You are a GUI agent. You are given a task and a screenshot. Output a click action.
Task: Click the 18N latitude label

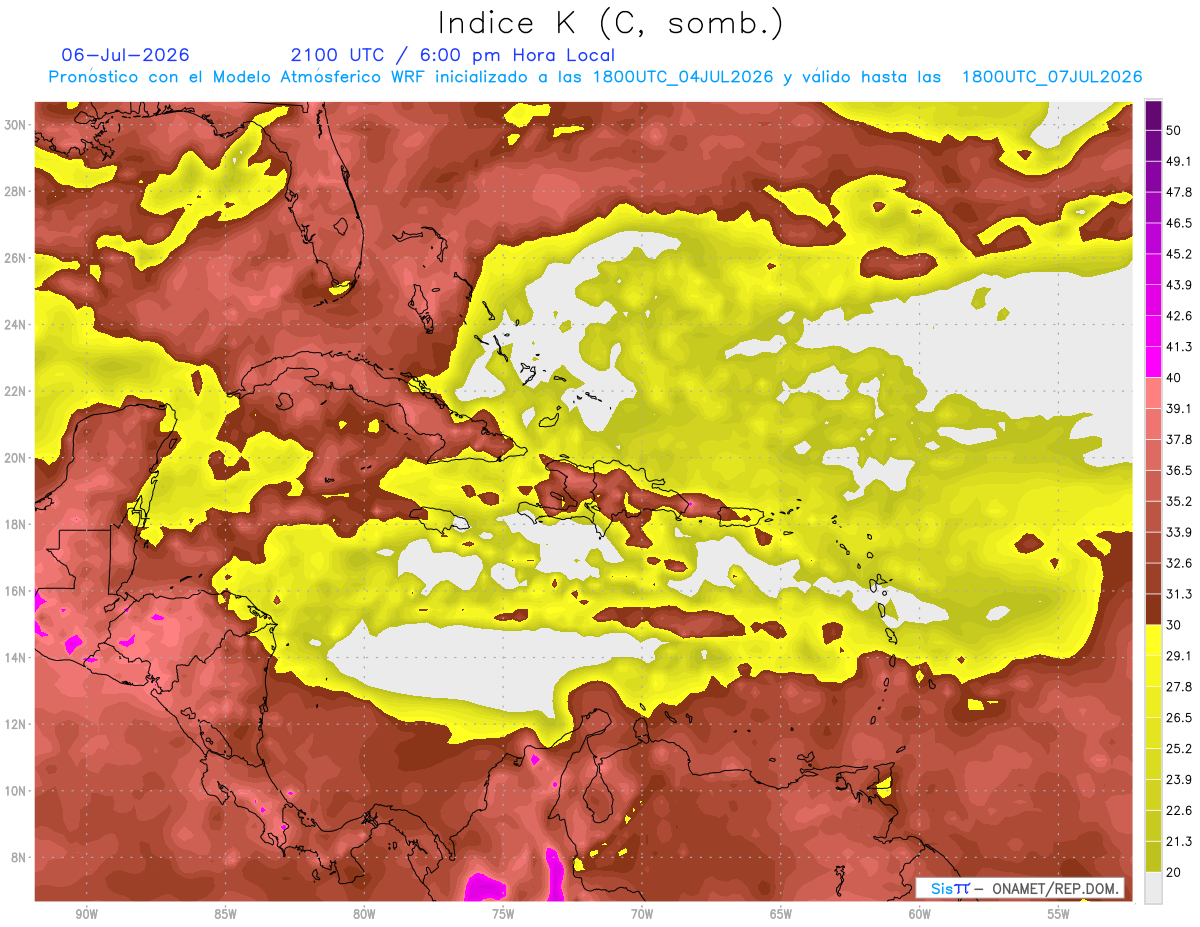17,525
